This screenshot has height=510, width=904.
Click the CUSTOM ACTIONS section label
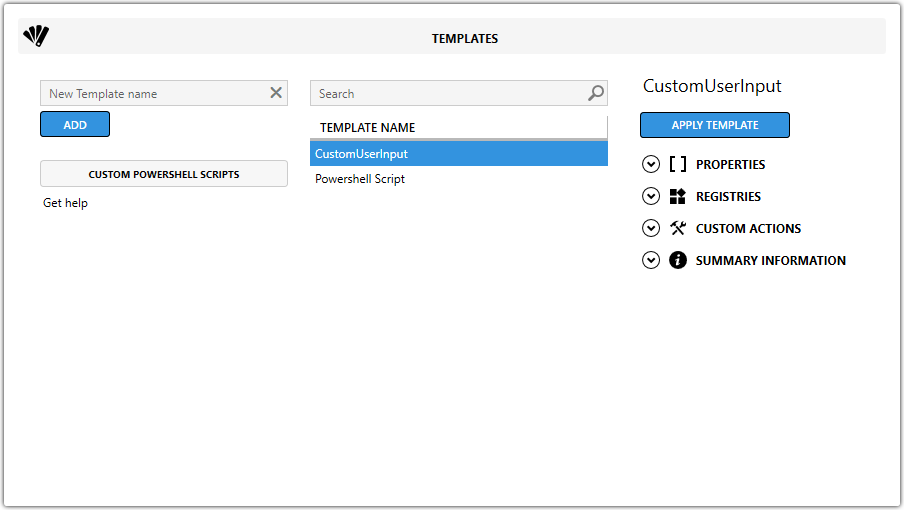click(x=748, y=229)
